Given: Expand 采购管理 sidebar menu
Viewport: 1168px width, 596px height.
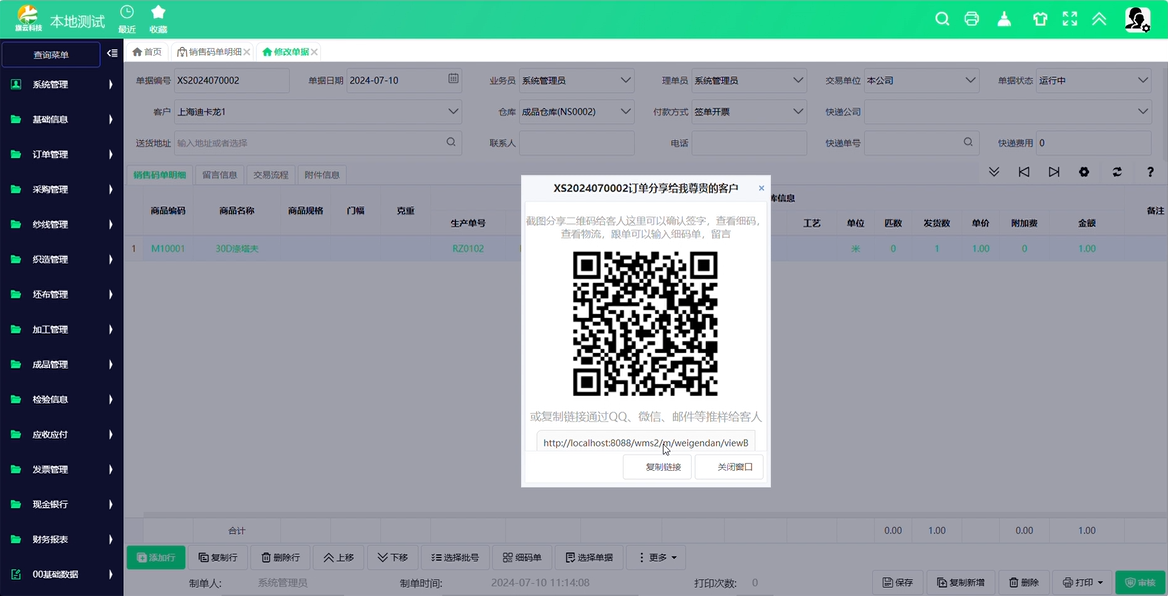Looking at the screenshot, I should pyautogui.click(x=62, y=189).
